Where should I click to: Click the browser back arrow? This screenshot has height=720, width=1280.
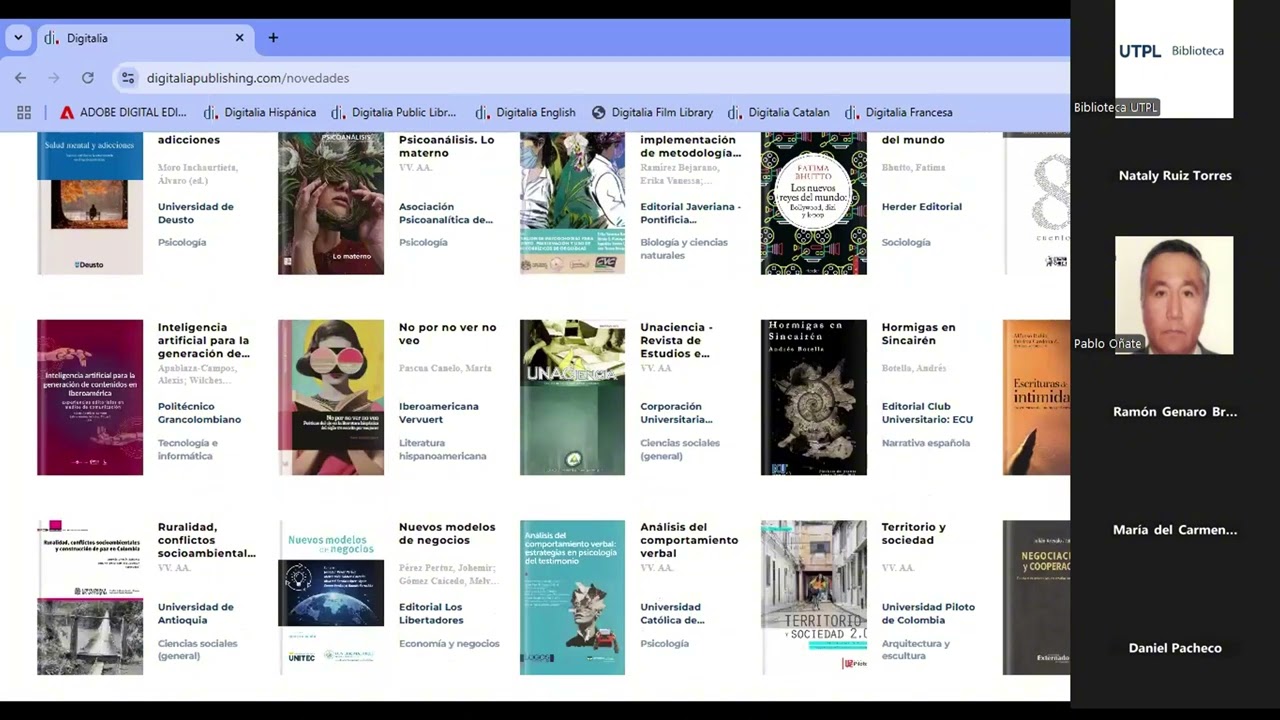coord(20,78)
